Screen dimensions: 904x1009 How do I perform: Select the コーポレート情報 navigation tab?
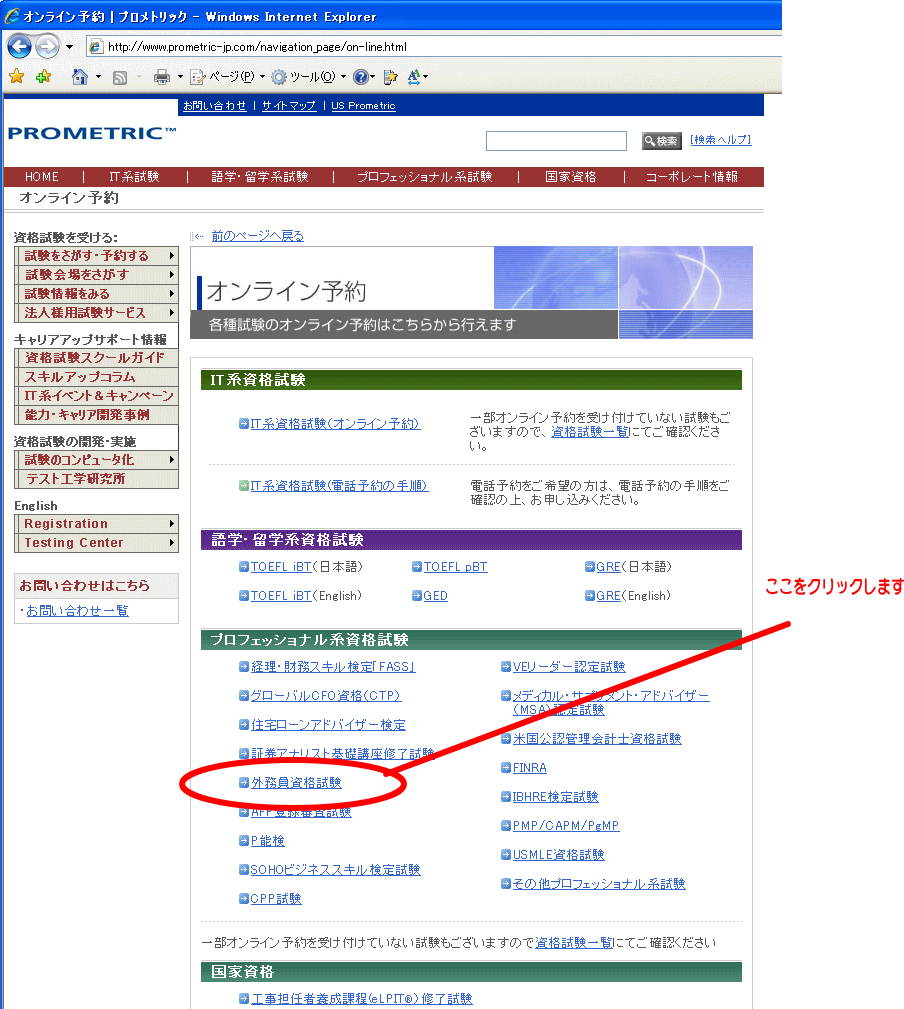tap(692, 177)
